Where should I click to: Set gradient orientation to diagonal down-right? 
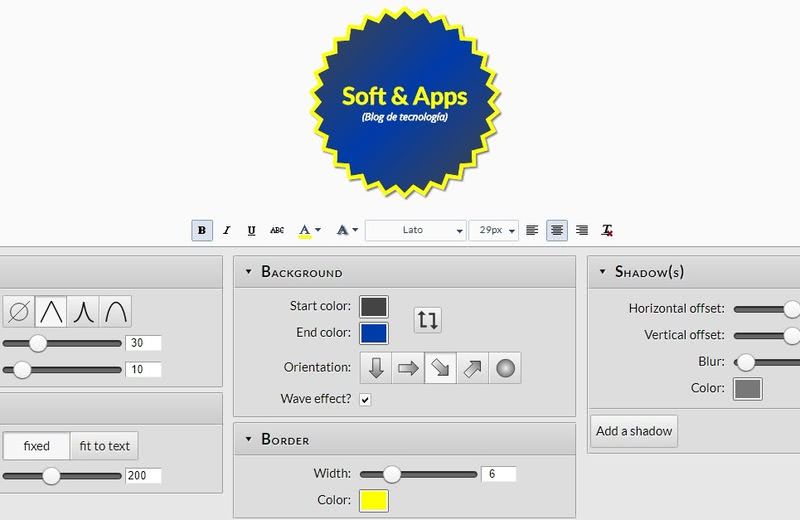tap(440, 368)
